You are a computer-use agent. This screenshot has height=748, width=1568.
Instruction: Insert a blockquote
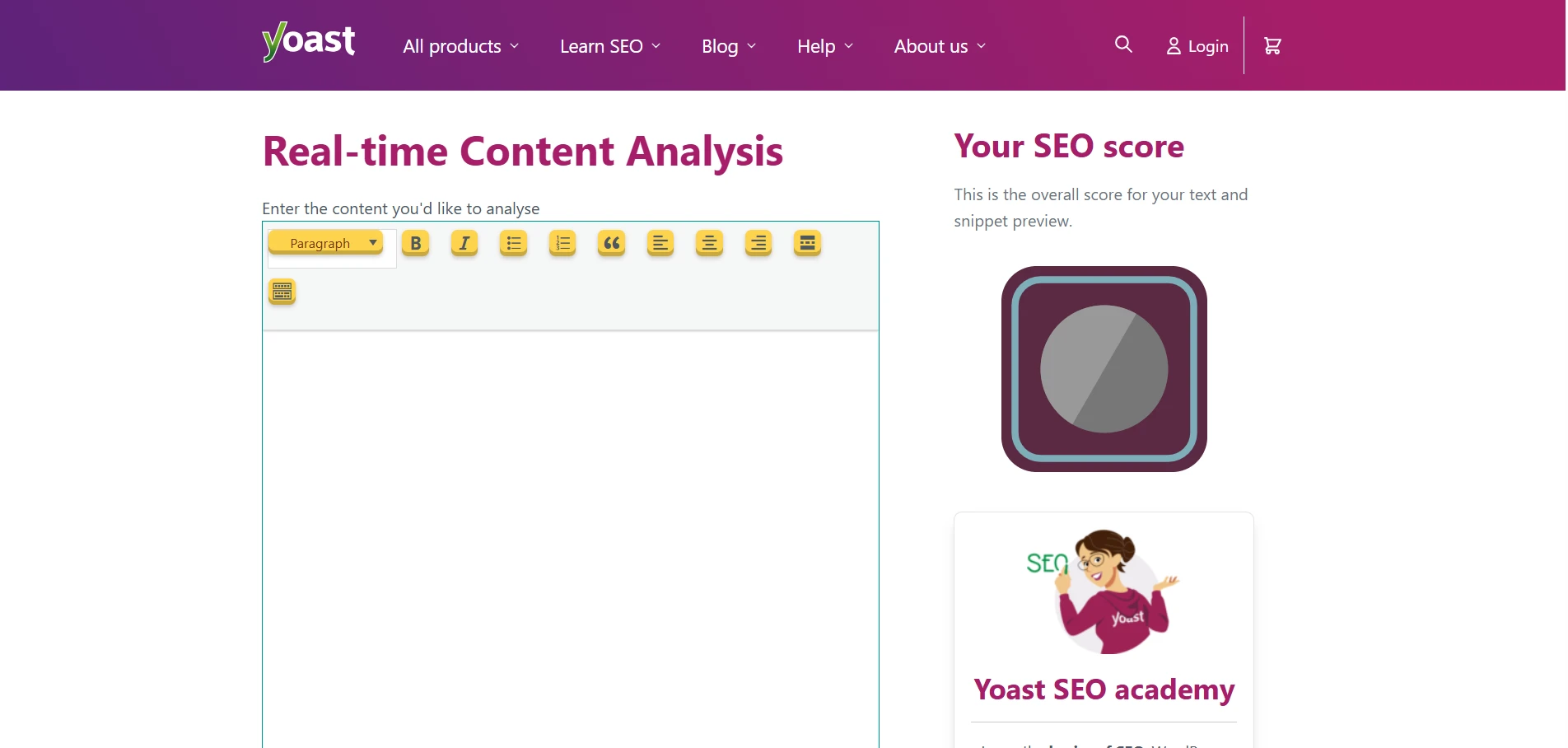pyautogui.click(x=610, y=243)
